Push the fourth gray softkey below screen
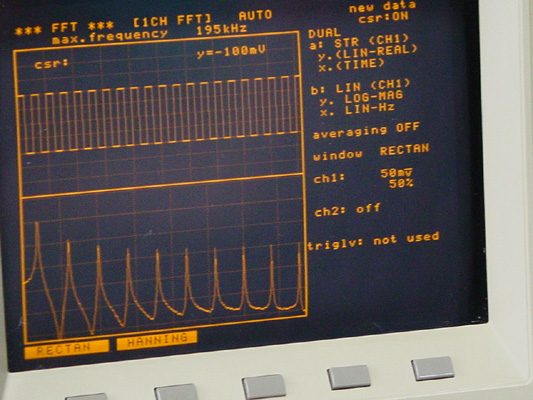 349,377
